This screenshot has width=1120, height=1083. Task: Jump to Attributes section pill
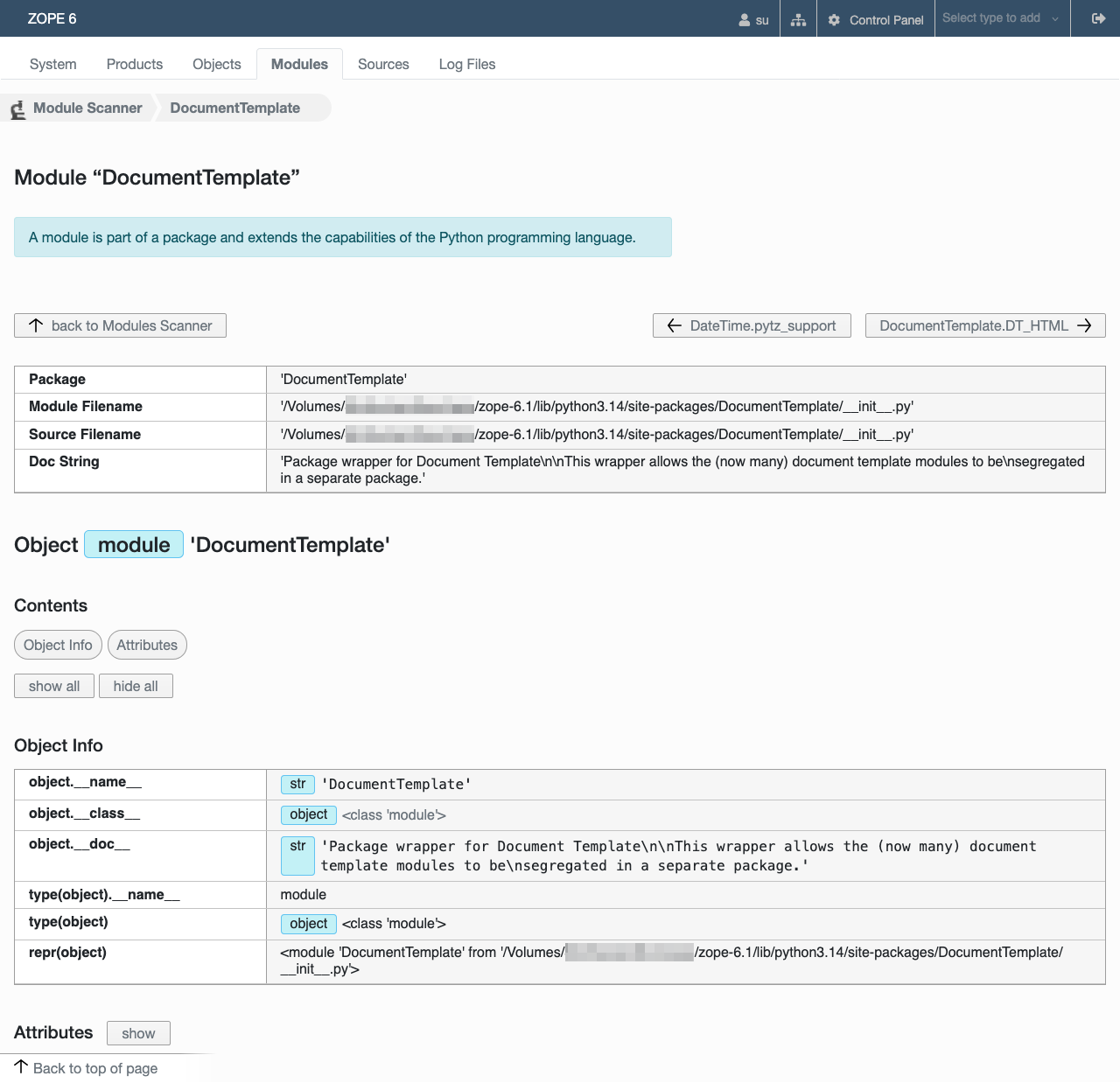[147, 645]
